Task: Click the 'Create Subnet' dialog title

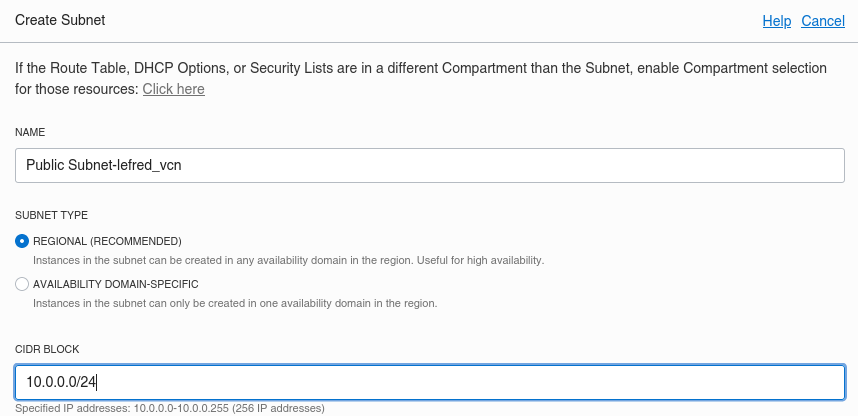Action: pos(60,20)
